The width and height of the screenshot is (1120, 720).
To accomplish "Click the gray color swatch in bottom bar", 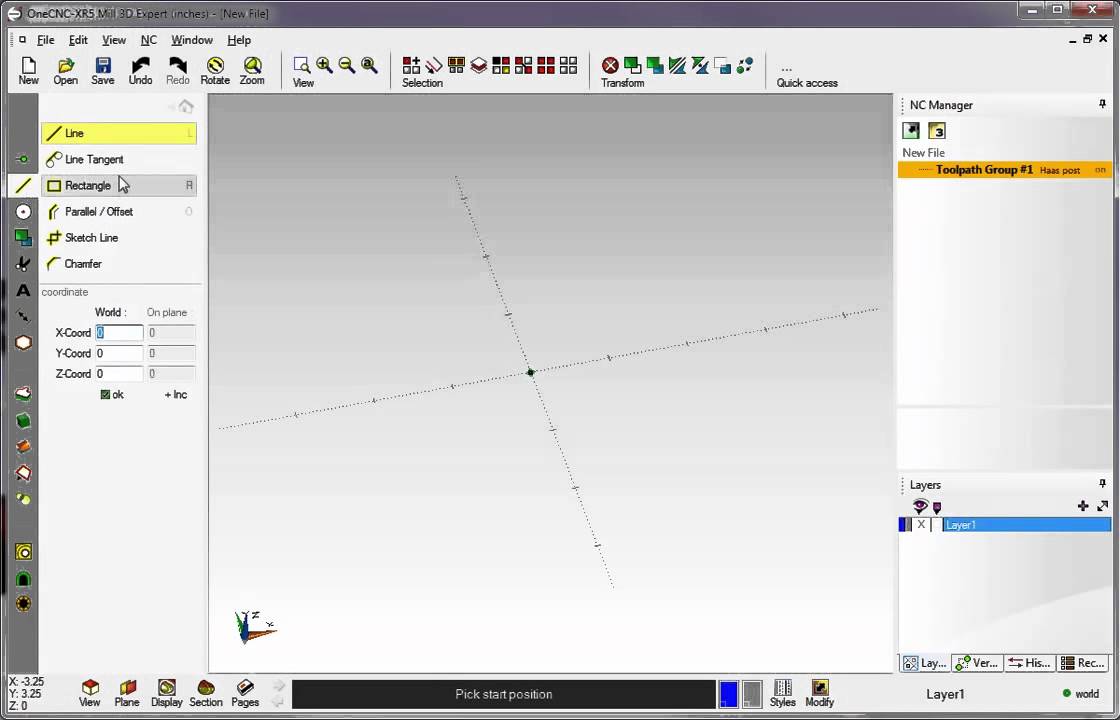I will coord(752,694).
